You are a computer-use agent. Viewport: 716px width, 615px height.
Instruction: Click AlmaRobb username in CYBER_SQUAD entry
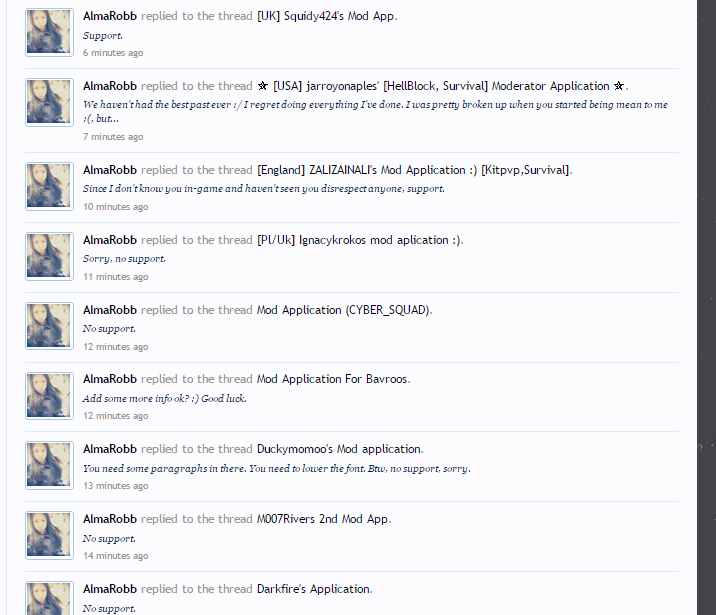(x=110, y=310)
